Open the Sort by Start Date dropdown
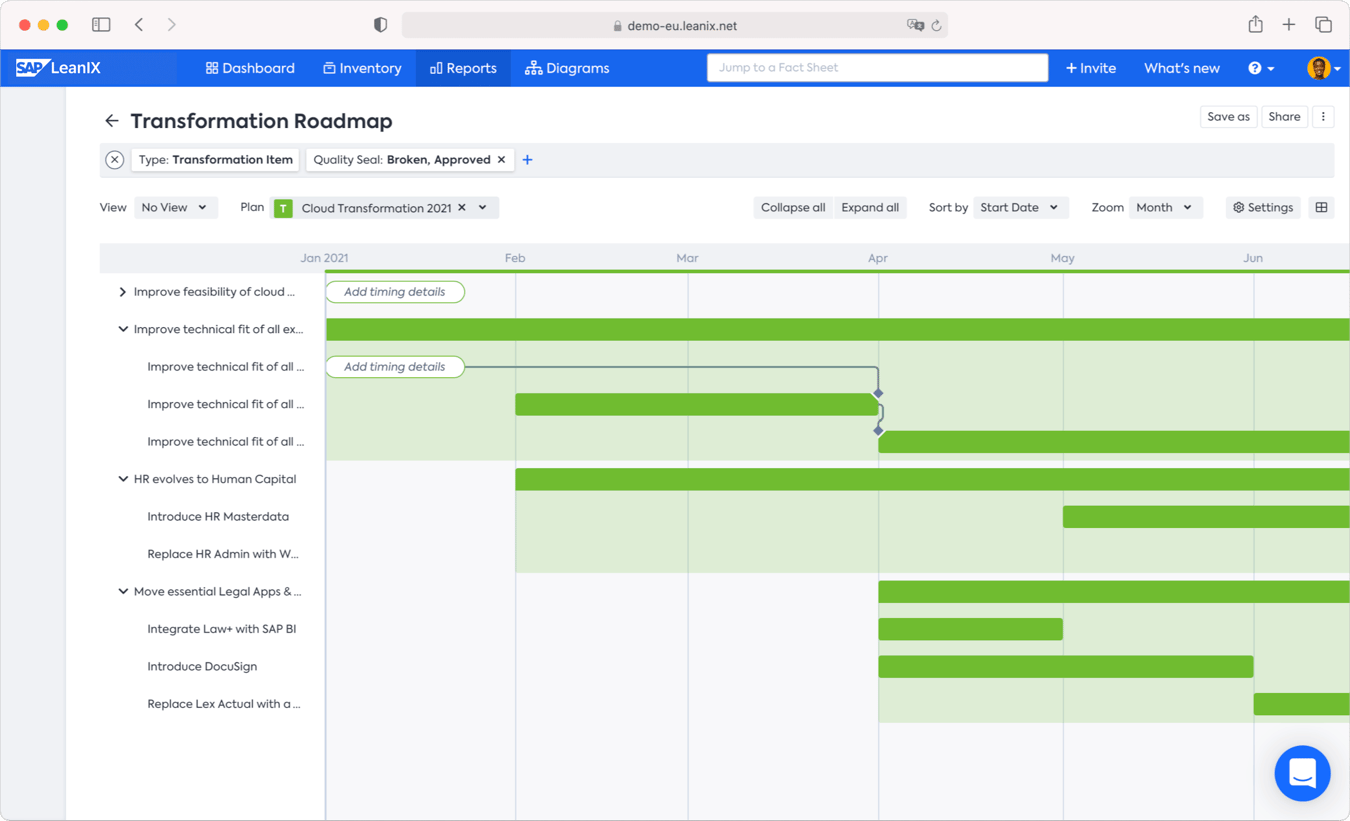Screen dimensions: 1350x821 point(1018,208)
